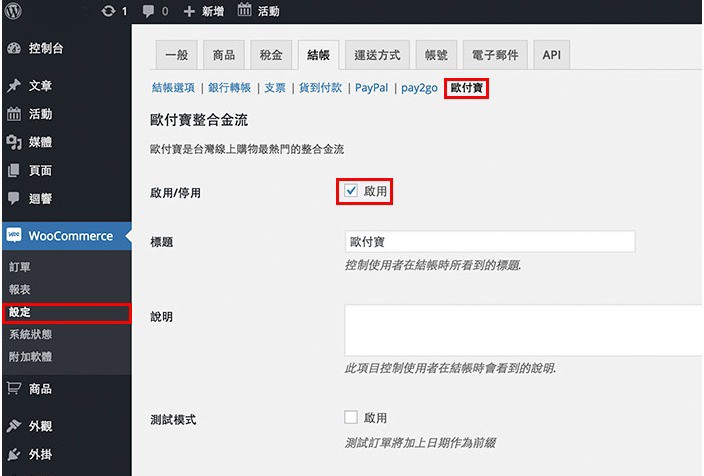
Task: Open the 外觀 menu label
Action: 40,426
